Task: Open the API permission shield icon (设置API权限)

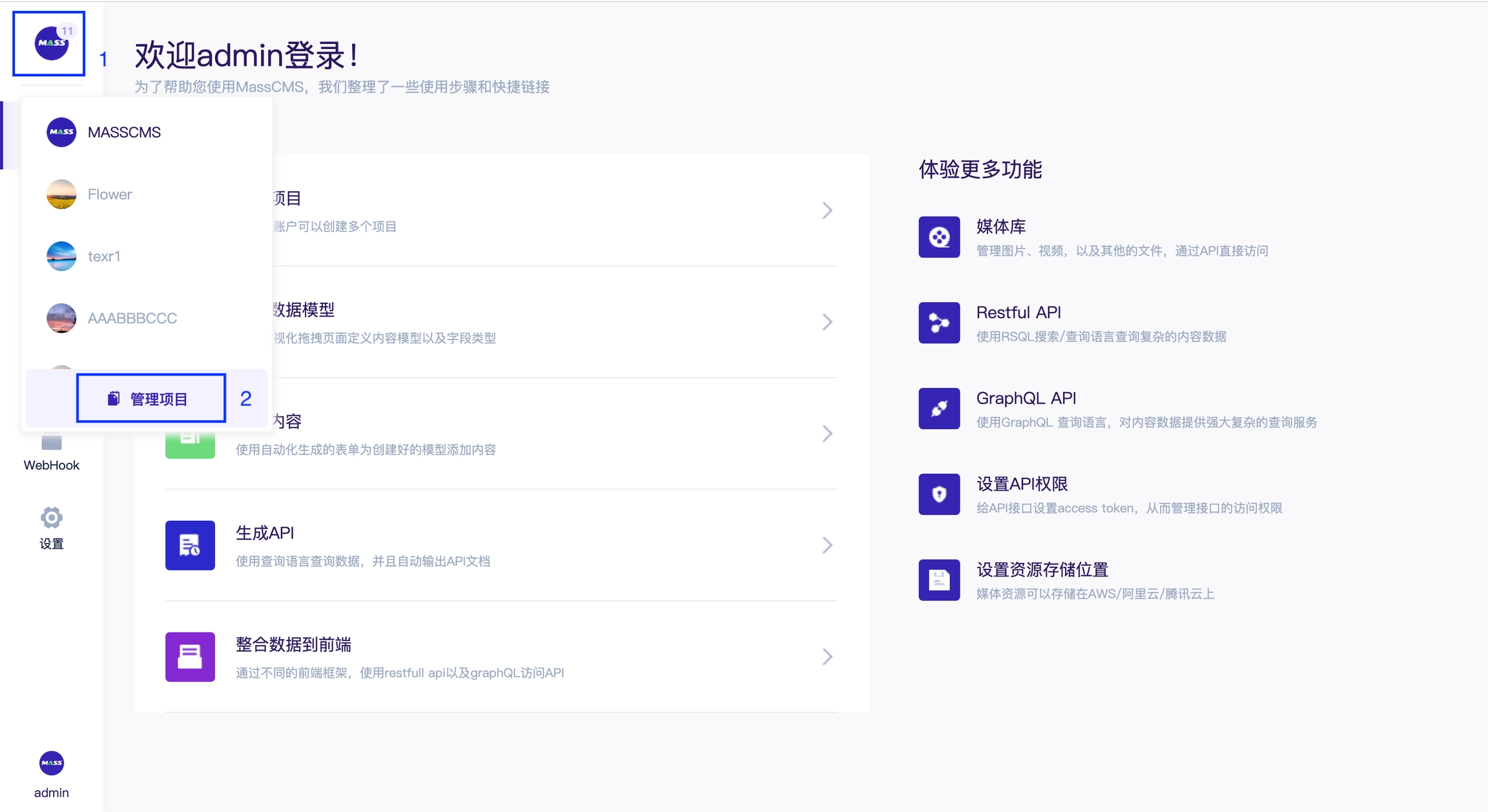Action: (939, 494)
